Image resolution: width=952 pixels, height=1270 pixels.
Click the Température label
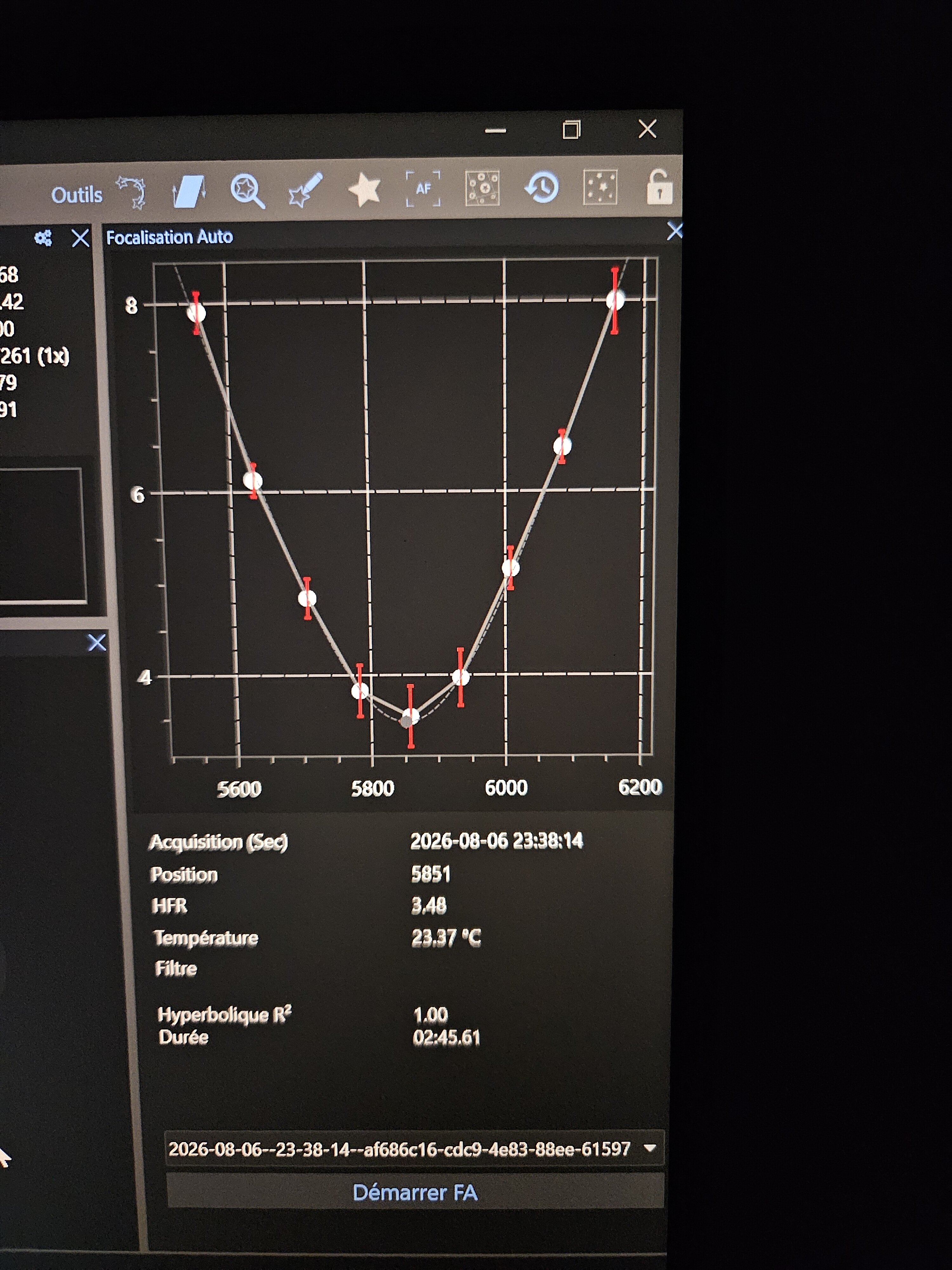point(205,938)
